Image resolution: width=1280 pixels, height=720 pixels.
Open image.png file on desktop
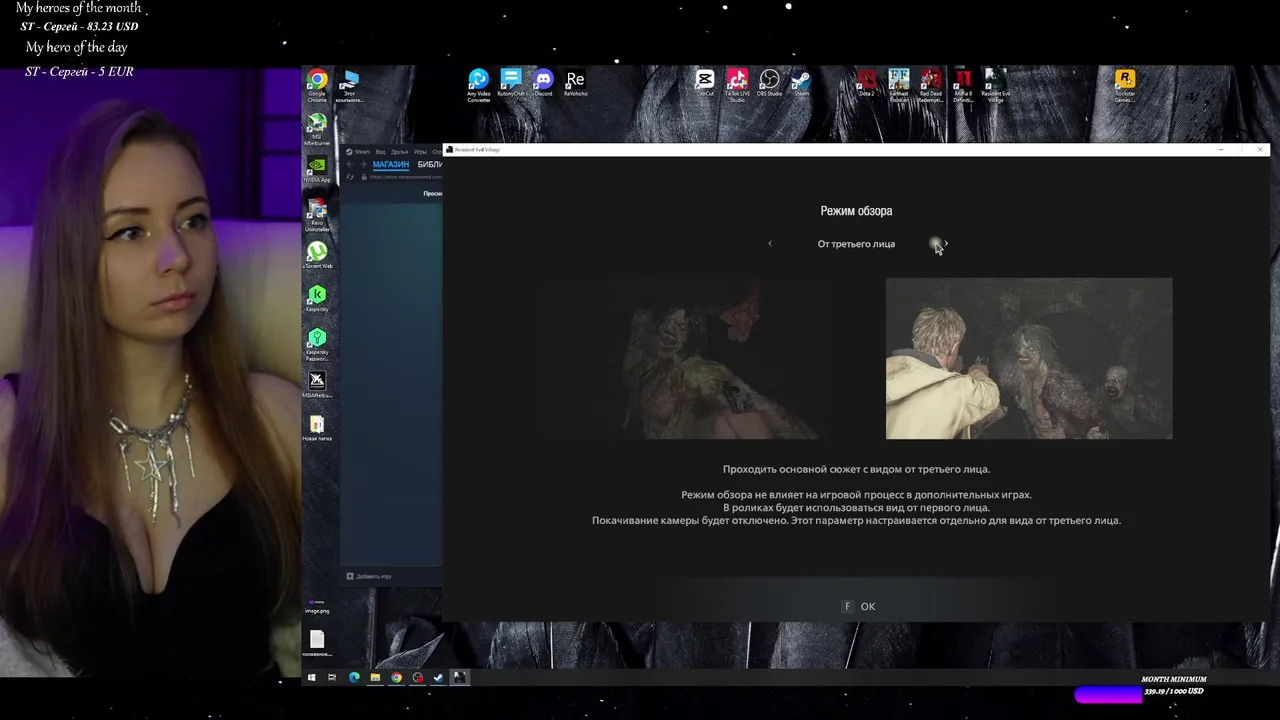coord(317,606)
